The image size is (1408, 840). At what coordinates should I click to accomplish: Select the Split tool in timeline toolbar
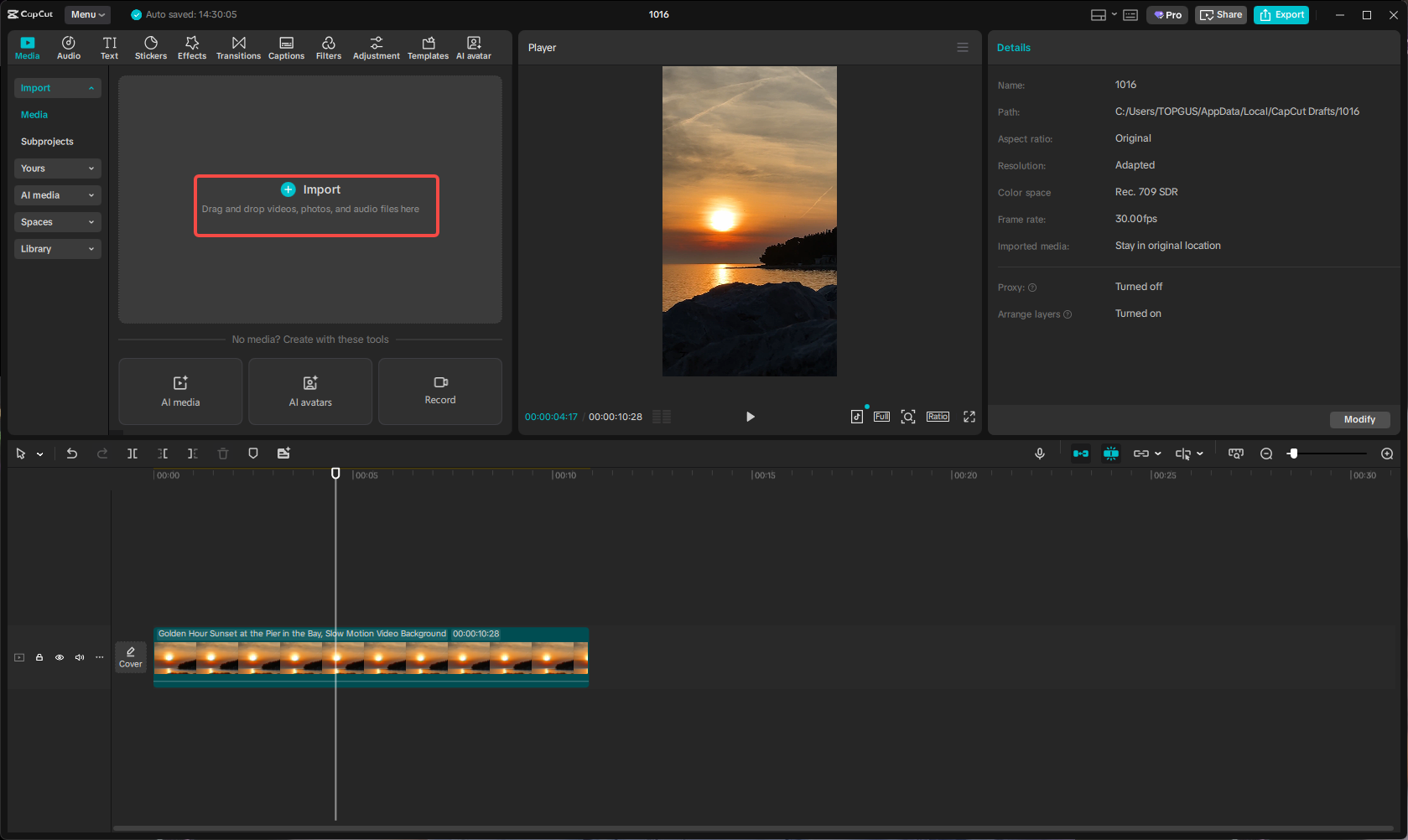tap(132, 454)
